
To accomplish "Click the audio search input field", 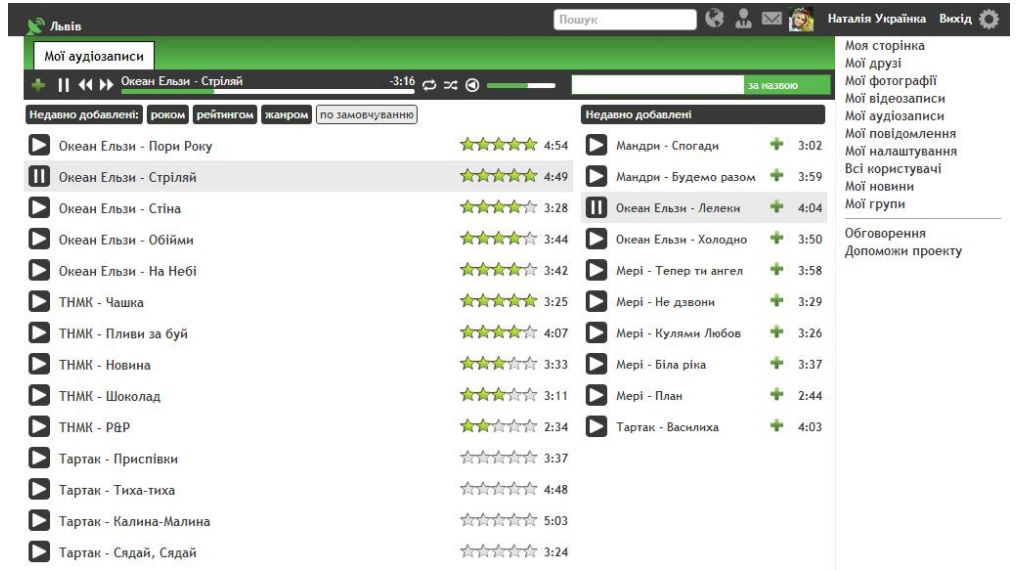I will tap(658, 85).
